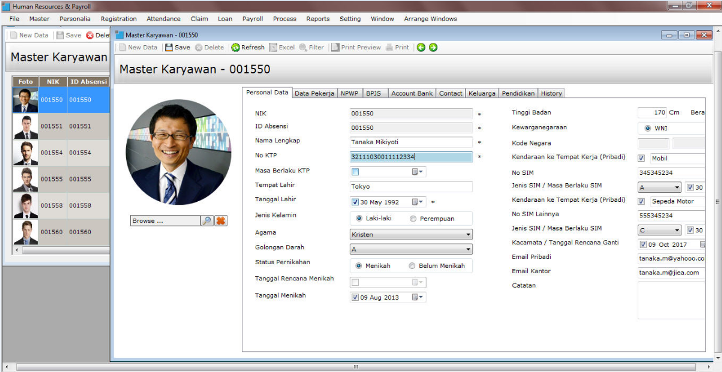Click New Data in Master Karyawan - 001550 toolbar
The image size is (722, 372).
(138, 47)
